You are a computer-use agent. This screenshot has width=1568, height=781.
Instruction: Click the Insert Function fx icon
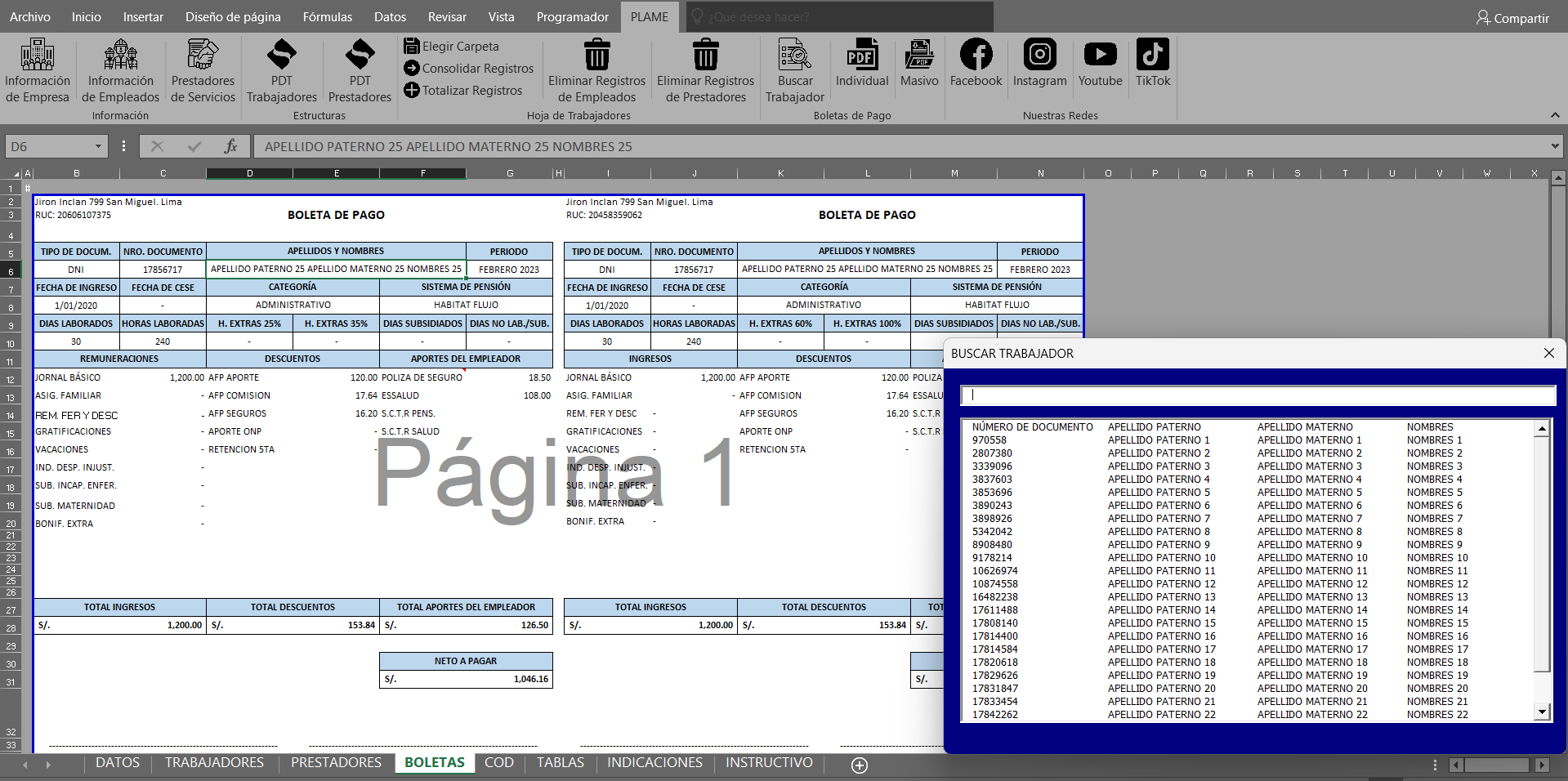[x=230, y=146]
